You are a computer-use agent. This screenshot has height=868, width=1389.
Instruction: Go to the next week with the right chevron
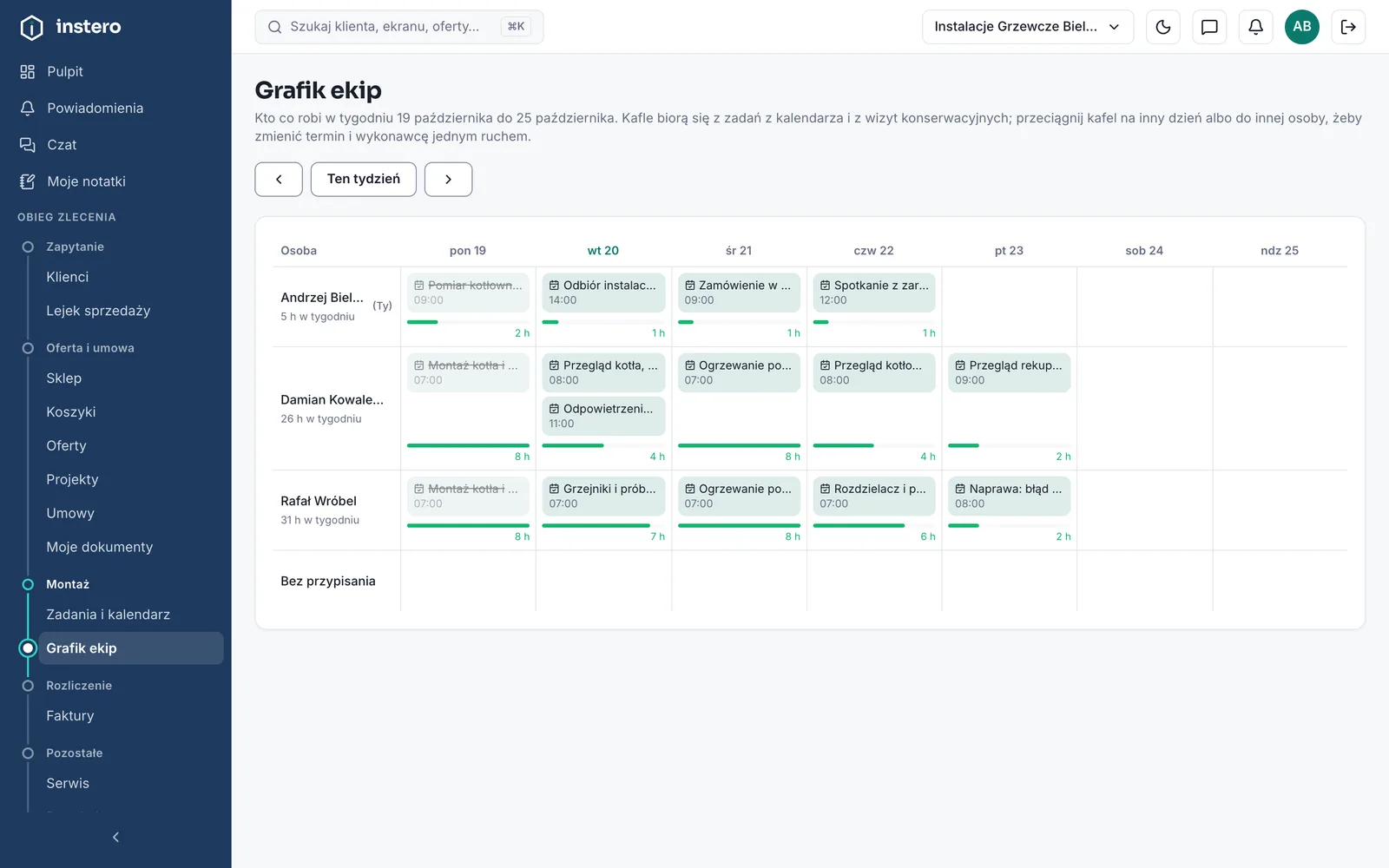click(x=448, y=179)
